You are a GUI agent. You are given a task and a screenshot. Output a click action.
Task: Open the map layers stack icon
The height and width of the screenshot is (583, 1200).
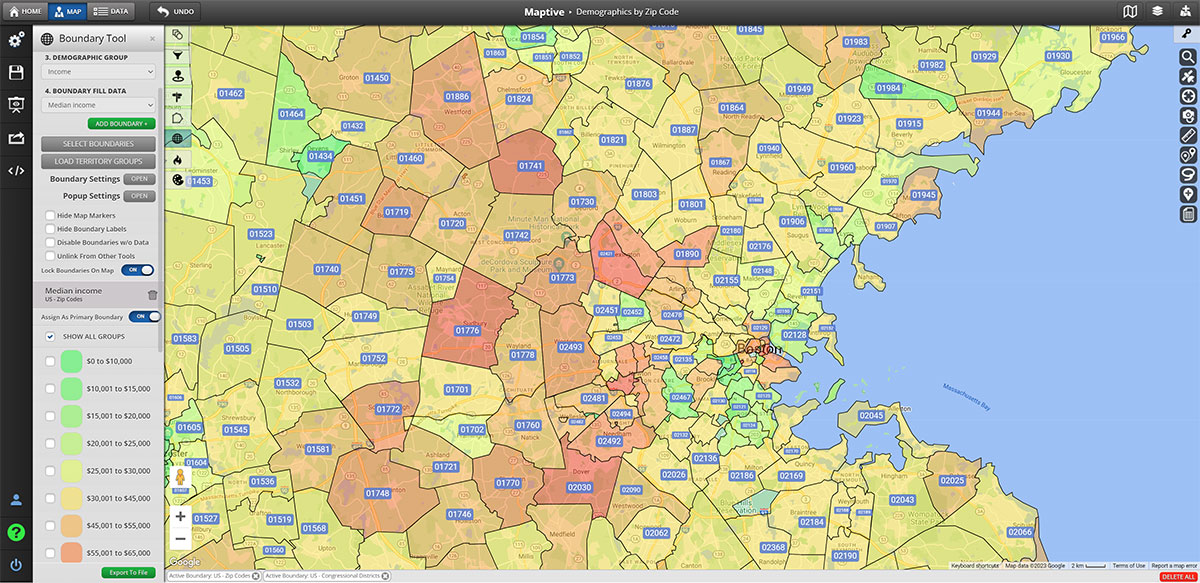(x=1157, y=12)
